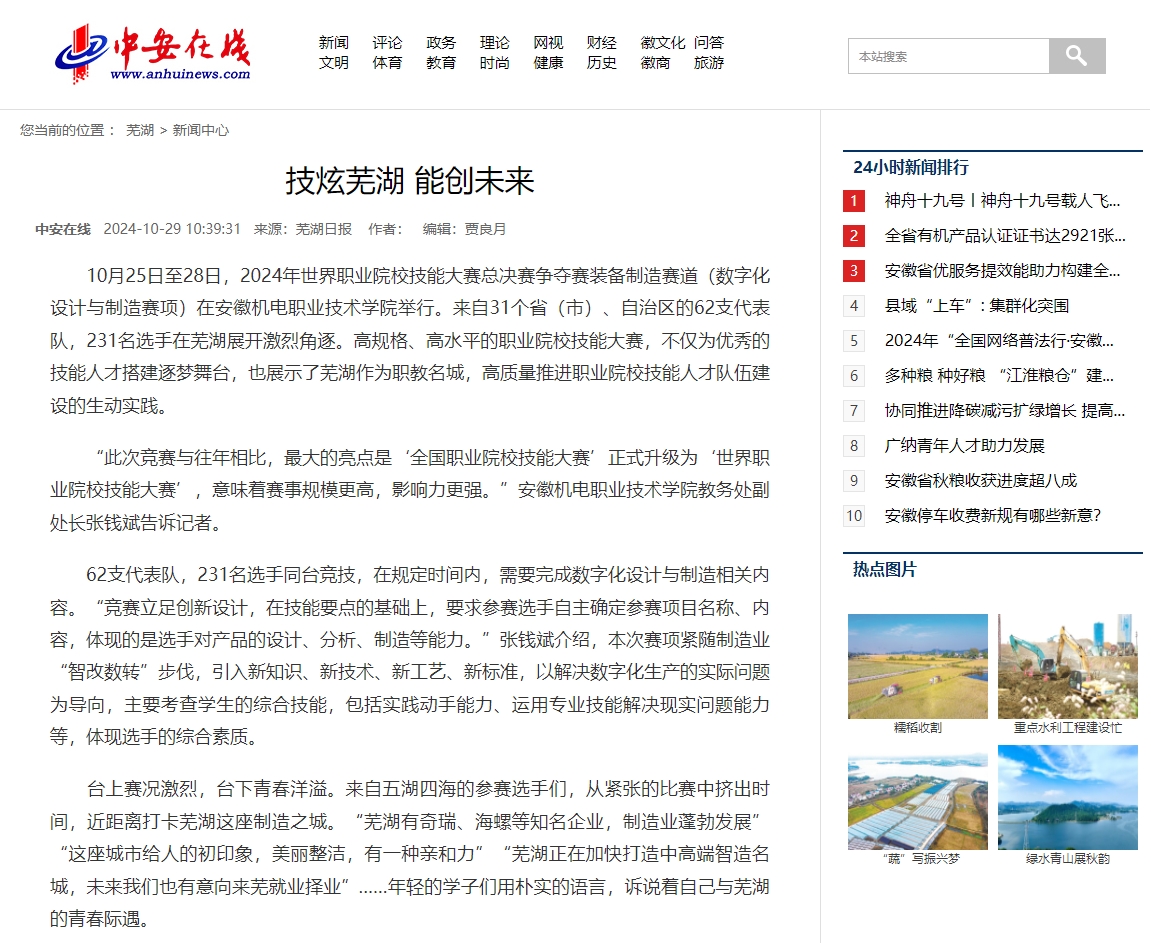
Task: Focus the 本站搜索 search box
Action: tap(948, 56)
